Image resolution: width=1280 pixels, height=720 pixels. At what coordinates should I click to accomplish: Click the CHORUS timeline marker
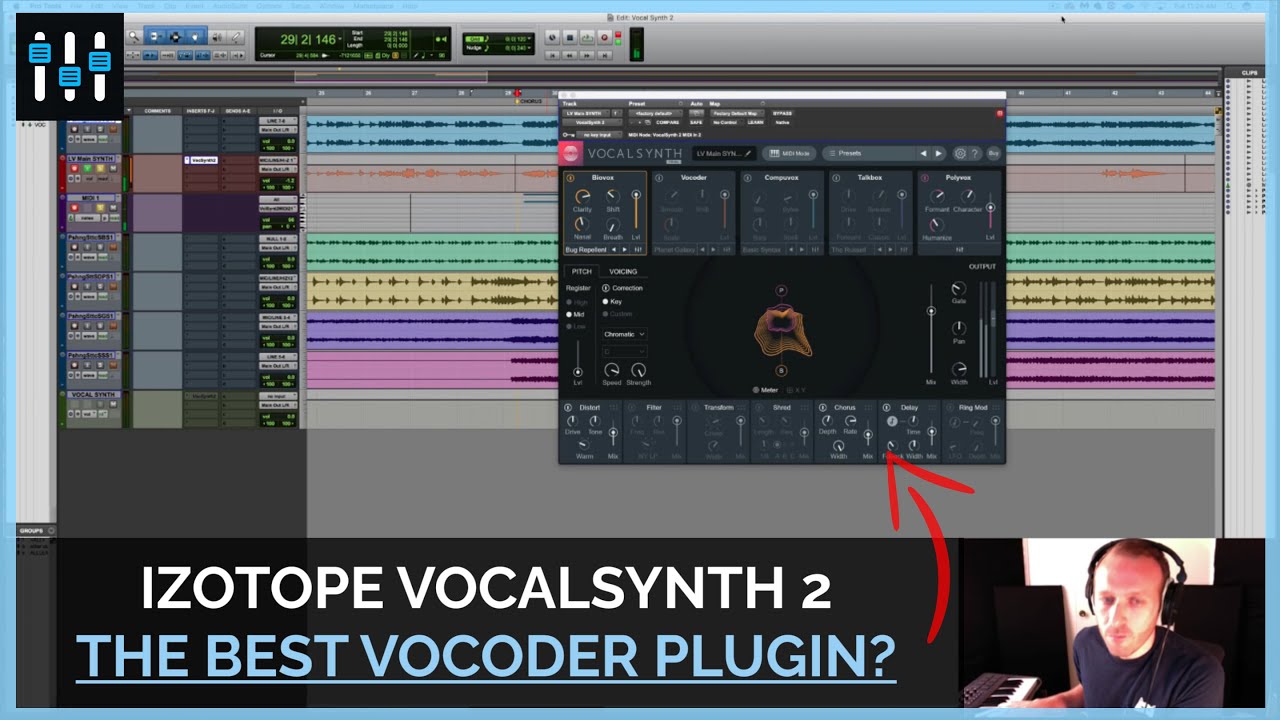click(x=529, y=101)
